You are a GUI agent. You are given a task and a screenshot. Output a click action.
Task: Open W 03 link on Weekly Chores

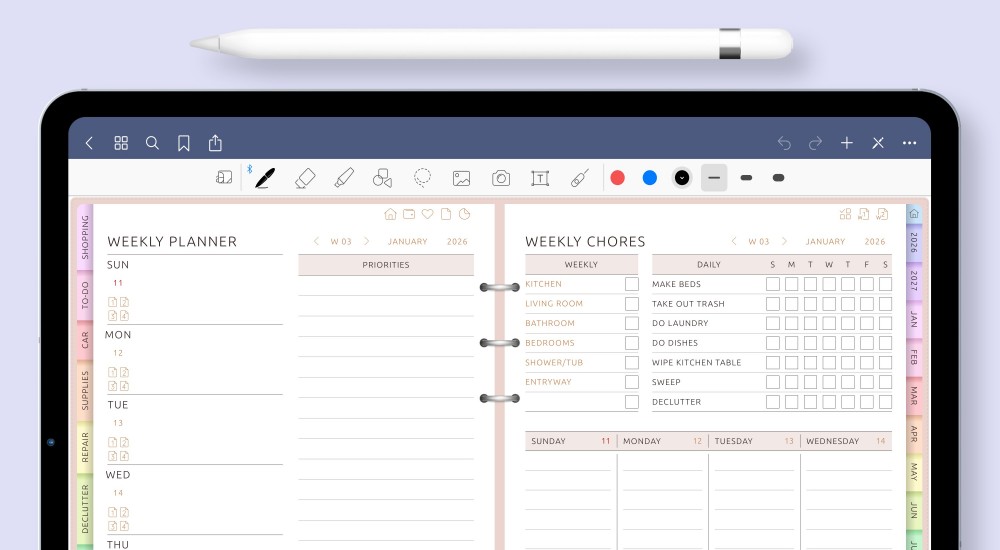759,241
